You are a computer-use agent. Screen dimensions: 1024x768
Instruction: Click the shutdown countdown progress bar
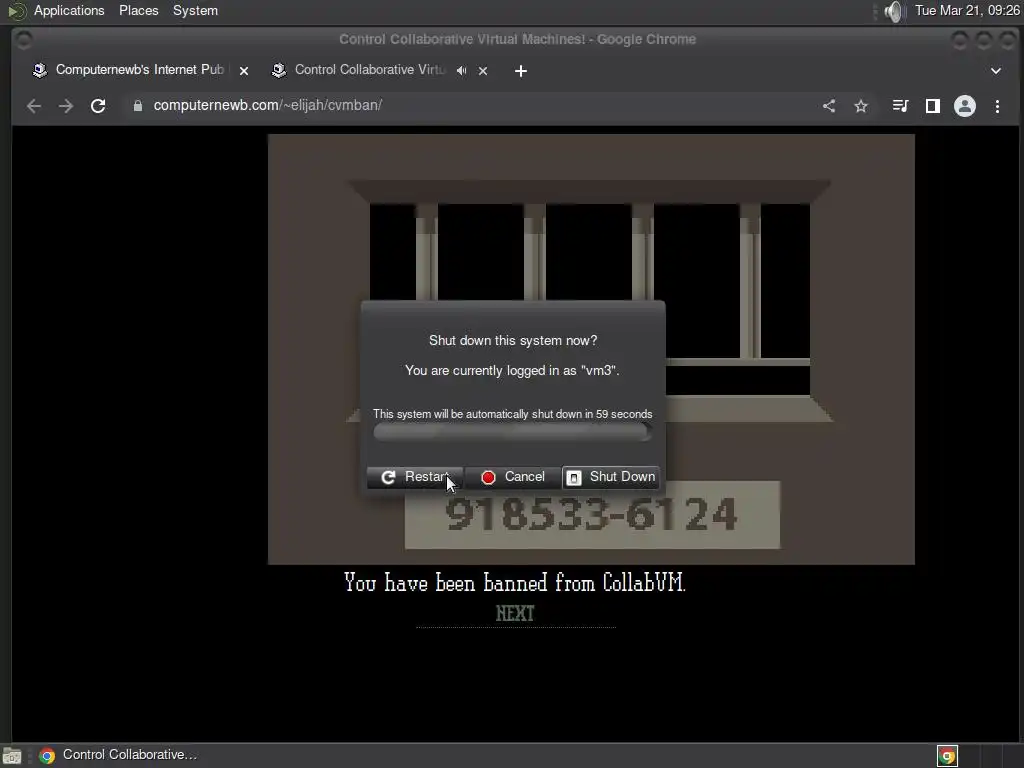513,432
